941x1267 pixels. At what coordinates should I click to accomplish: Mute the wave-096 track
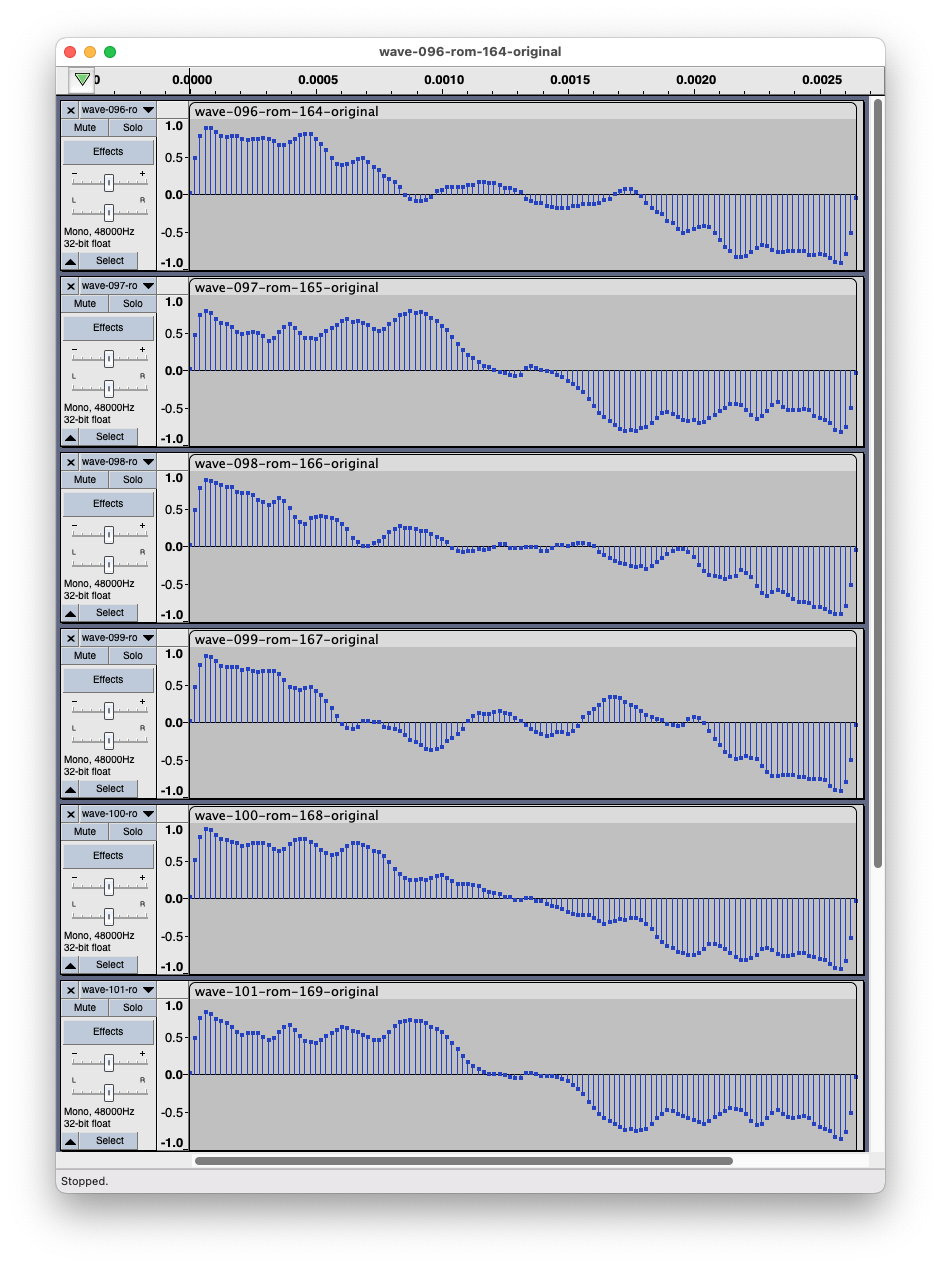(85, 128)
